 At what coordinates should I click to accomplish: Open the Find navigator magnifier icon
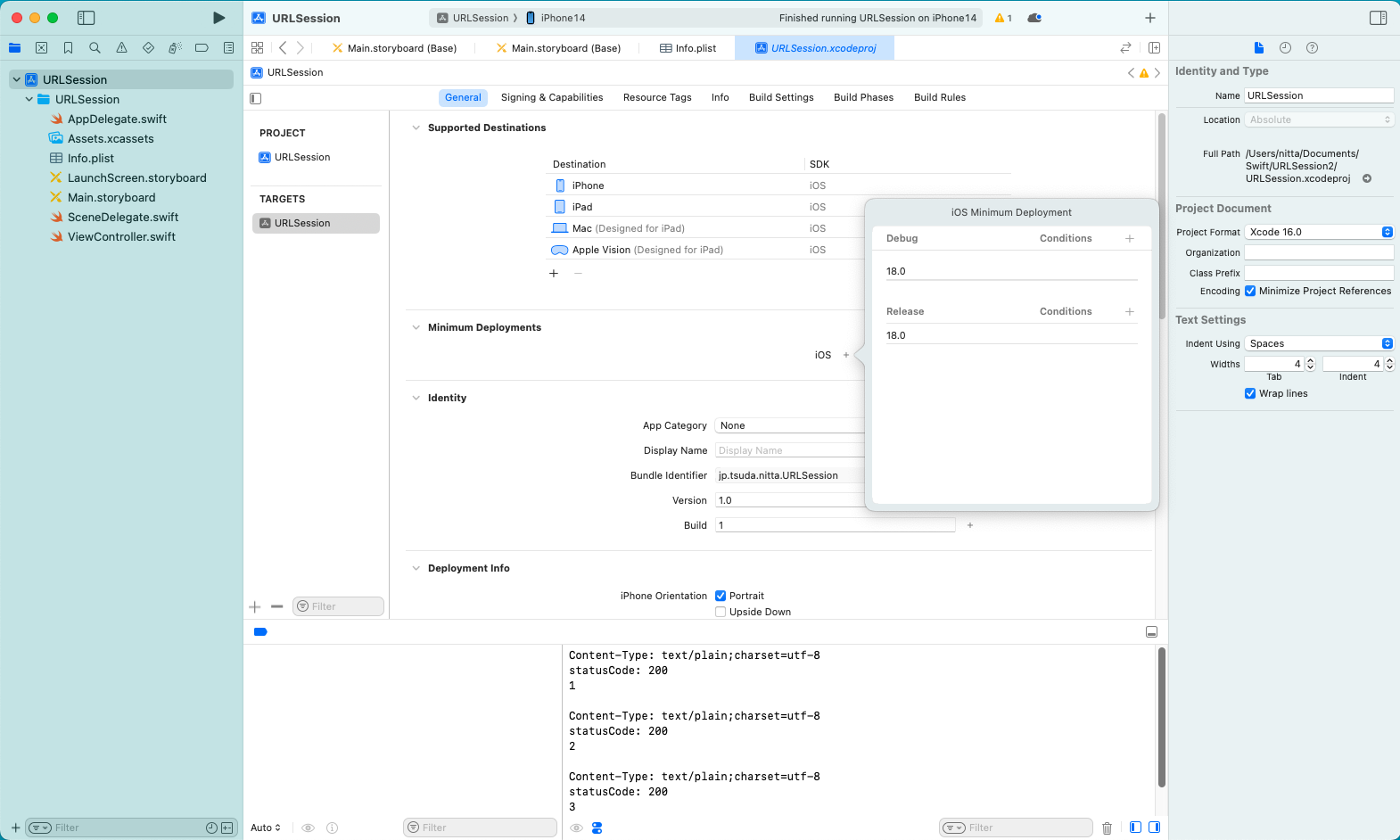click(95, 48)
